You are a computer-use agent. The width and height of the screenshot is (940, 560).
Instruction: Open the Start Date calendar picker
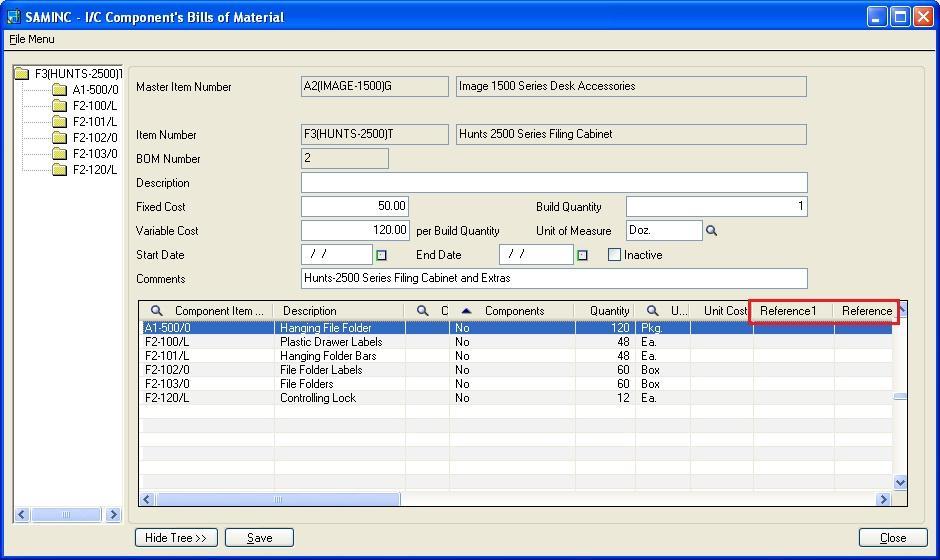(x=381, y=255)
